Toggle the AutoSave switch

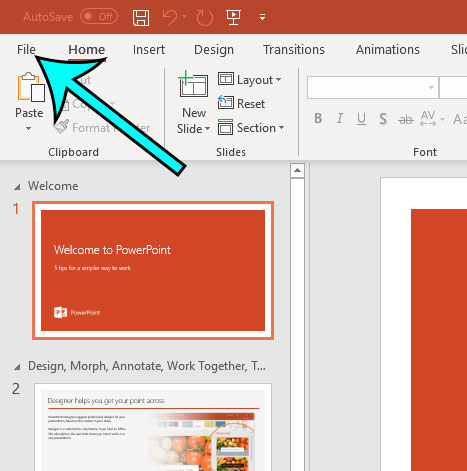99,16
